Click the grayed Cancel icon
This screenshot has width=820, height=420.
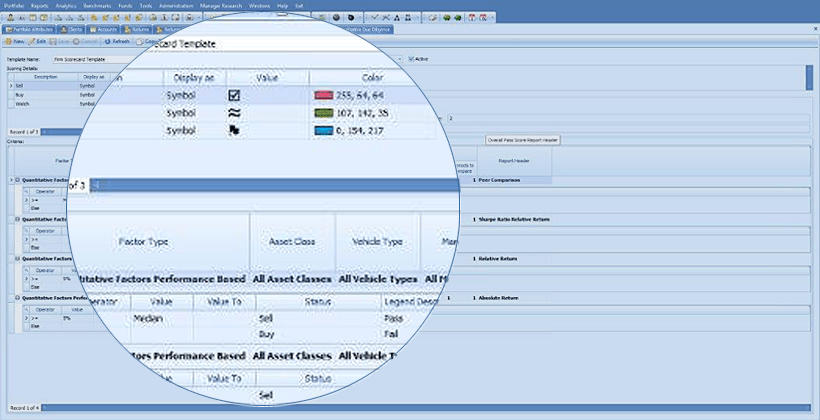coord(86,41)
